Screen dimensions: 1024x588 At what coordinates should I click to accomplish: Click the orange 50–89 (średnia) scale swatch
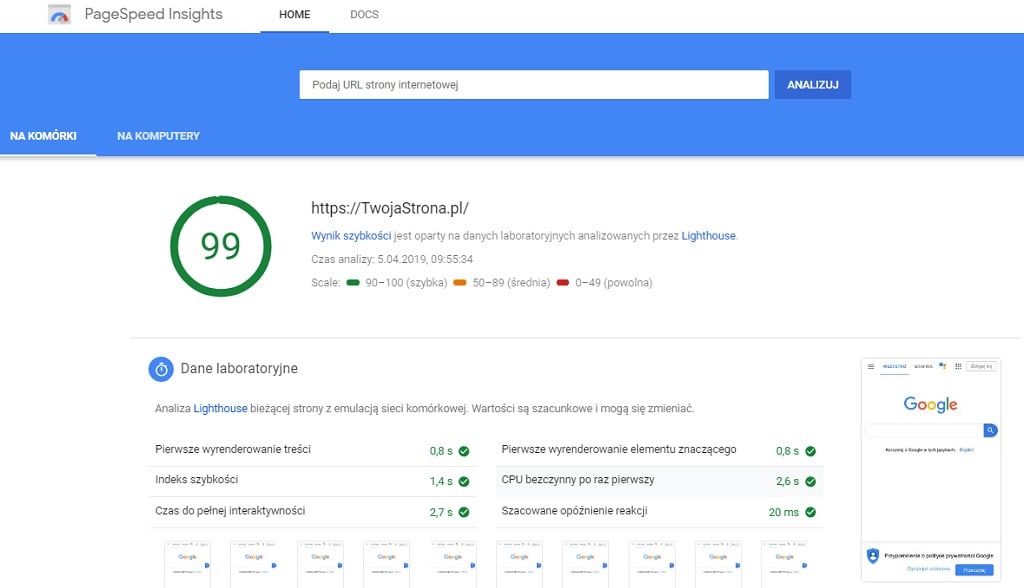coord(460,283)
